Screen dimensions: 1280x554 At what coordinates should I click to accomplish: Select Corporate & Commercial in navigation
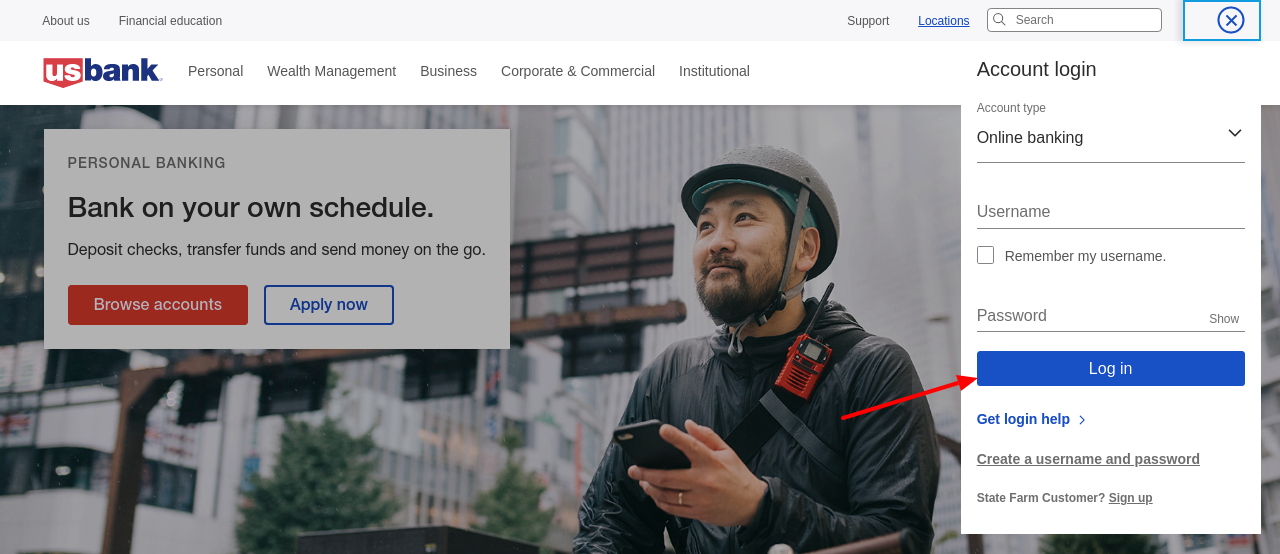(577, 71)
